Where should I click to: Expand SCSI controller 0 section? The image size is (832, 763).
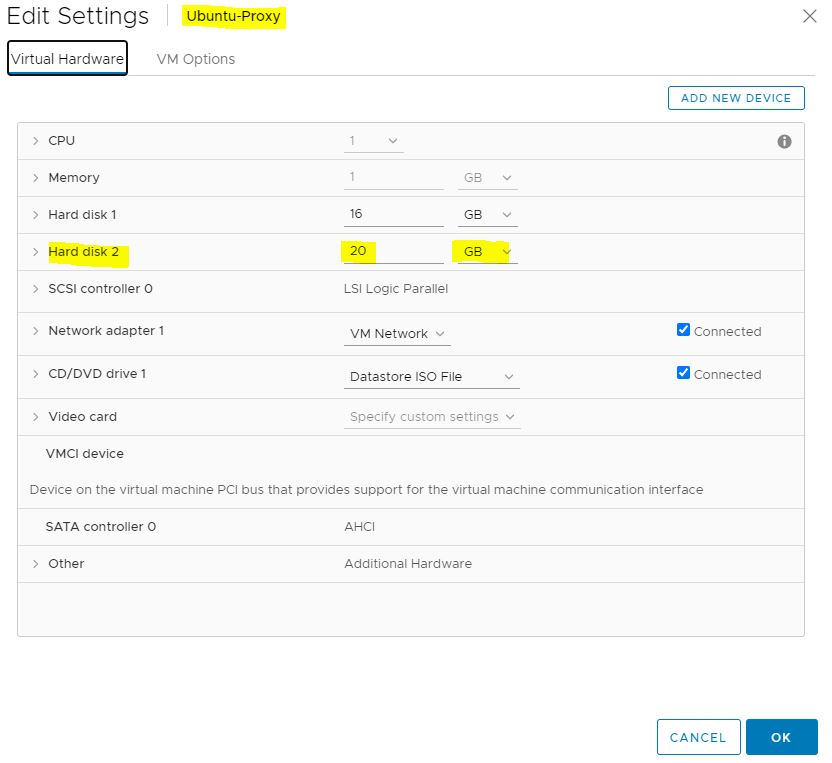coord(36,289)
